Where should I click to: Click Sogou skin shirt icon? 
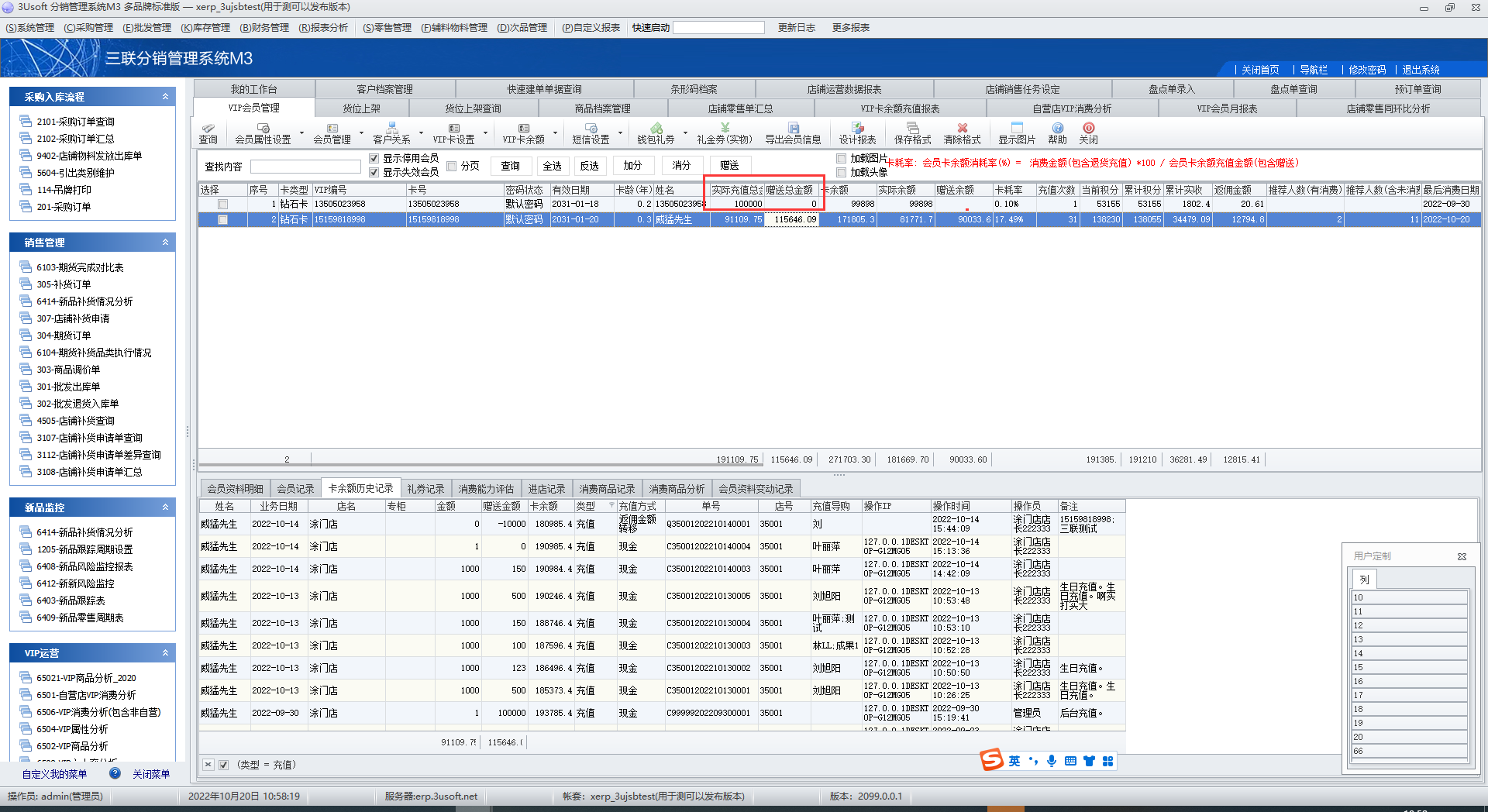(x=1089, y=761)
